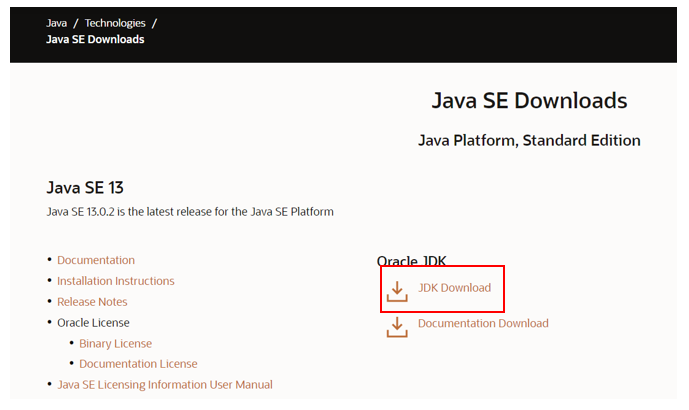The image size is (689, 410).
Task: Open the Documentation Download link
Action: tap(483, 323)
